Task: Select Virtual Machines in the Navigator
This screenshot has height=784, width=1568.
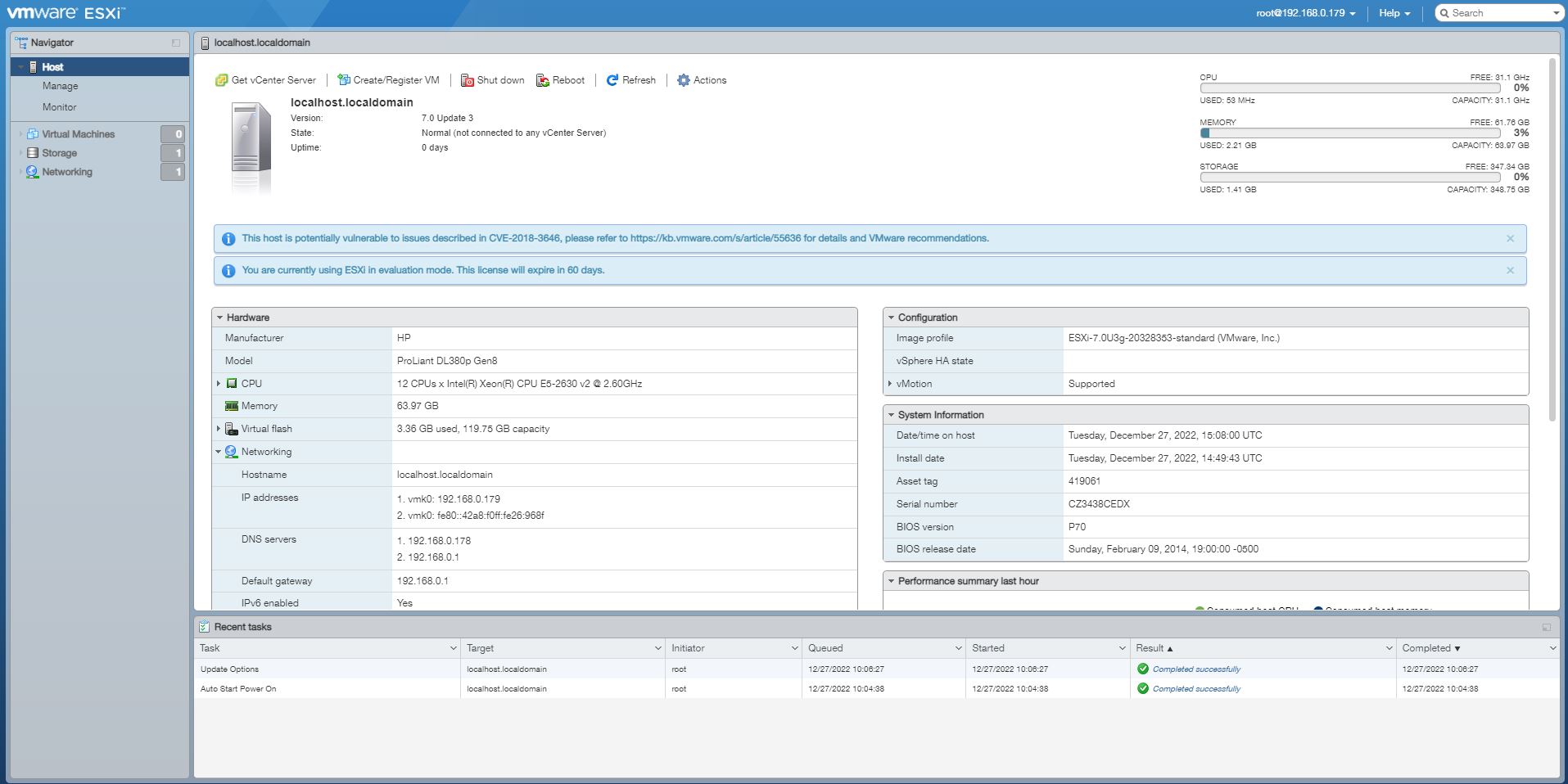Action: tap(79, 133)
